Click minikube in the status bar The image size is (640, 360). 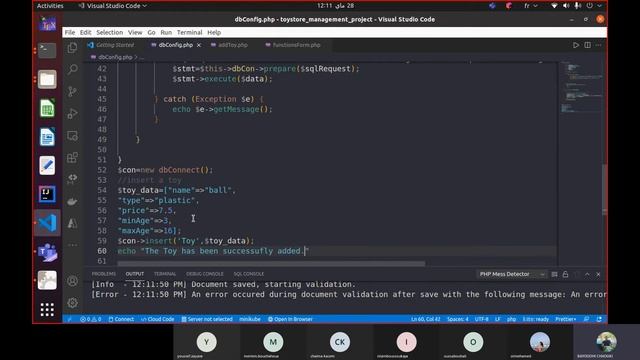pyautogui.click(x=250, y=319)
